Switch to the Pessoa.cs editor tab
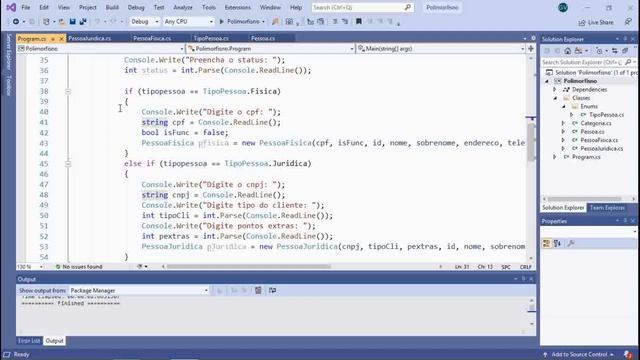The width and height of the screenshot is (640, 360). [x=263, y=38]
